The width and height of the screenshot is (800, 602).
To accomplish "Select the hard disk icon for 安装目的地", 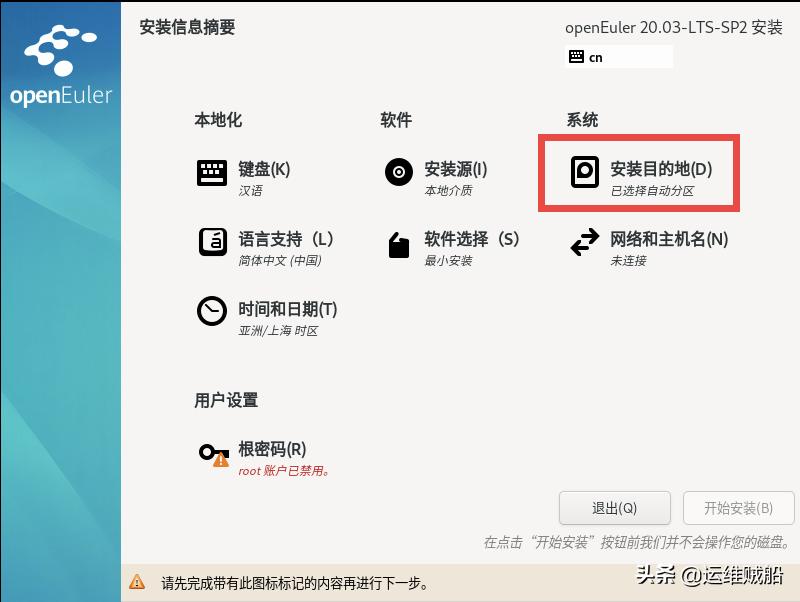I will point(585,171).
